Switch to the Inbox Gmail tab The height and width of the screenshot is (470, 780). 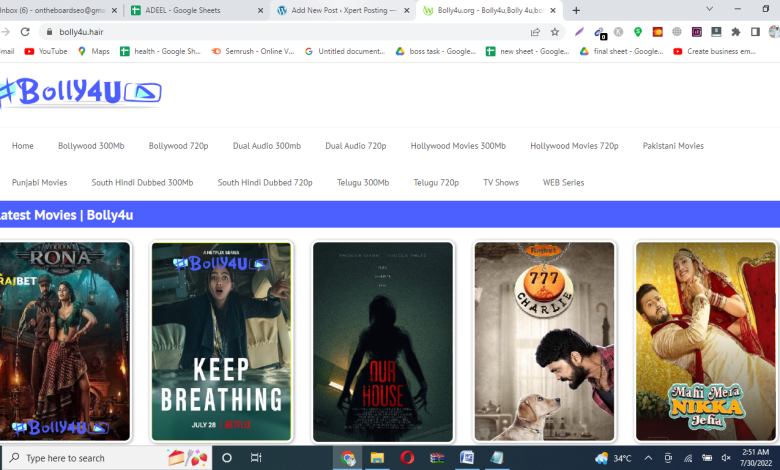coord(59,10)
